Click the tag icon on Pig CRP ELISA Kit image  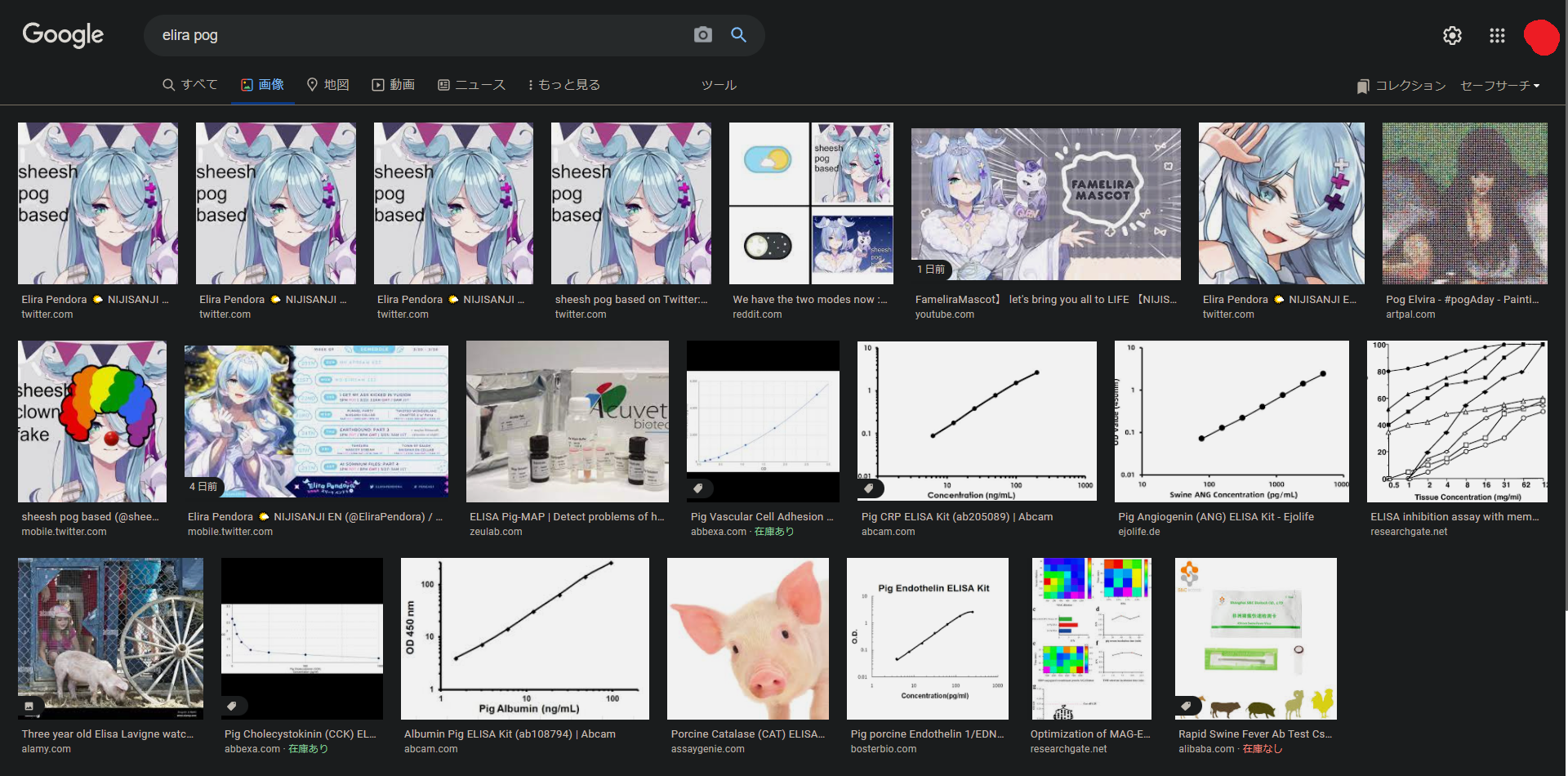pyautogui.click(x=869, y=488)
